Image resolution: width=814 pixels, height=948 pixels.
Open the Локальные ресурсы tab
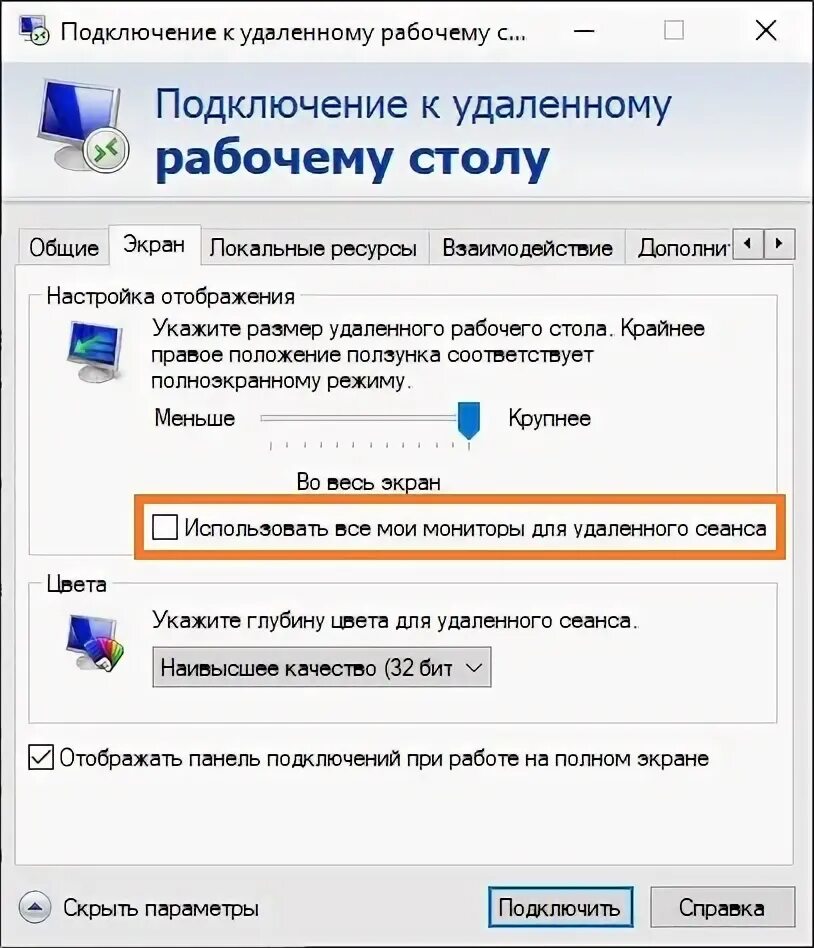313,247
